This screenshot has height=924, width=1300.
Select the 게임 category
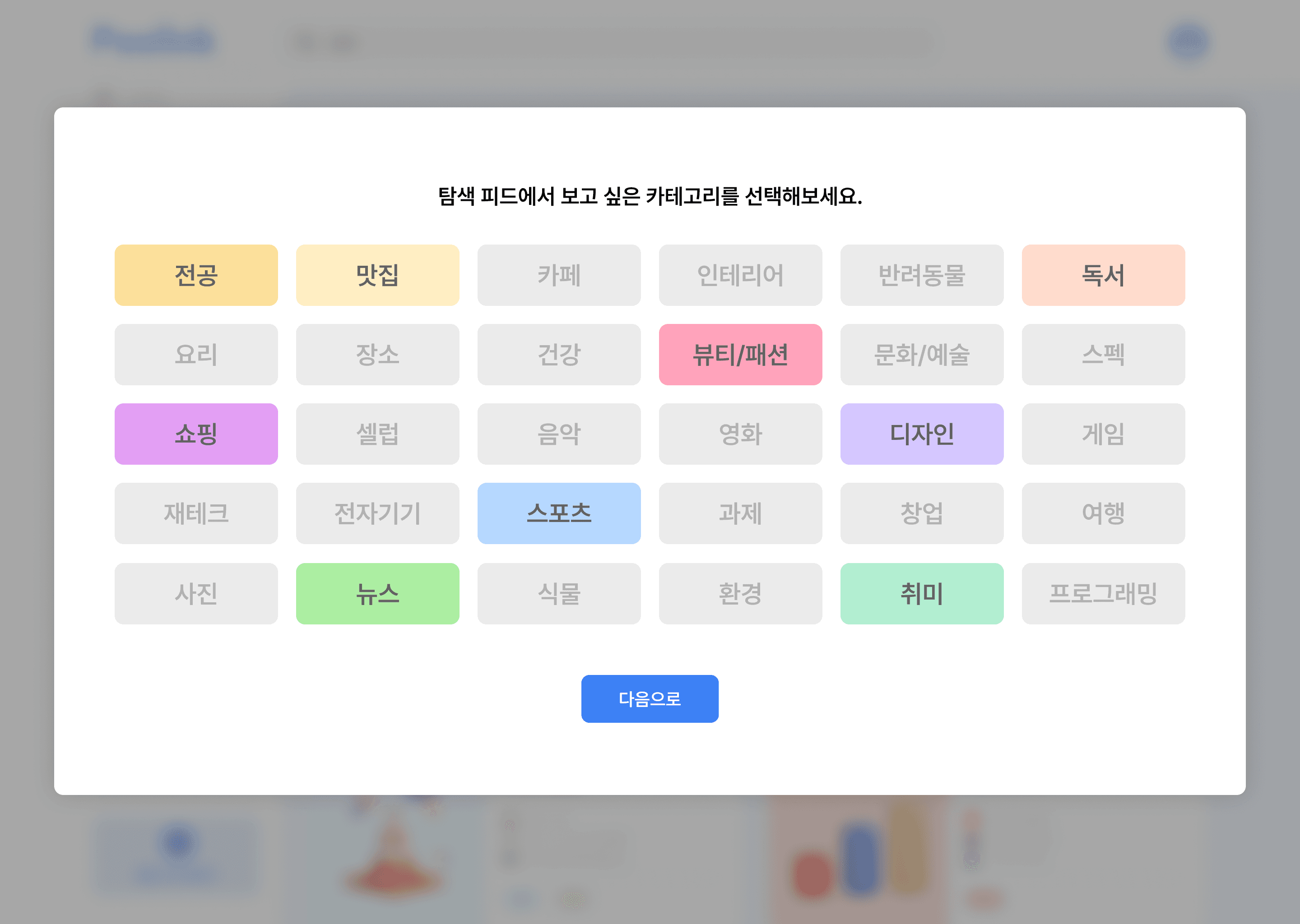pos(1102,434)
